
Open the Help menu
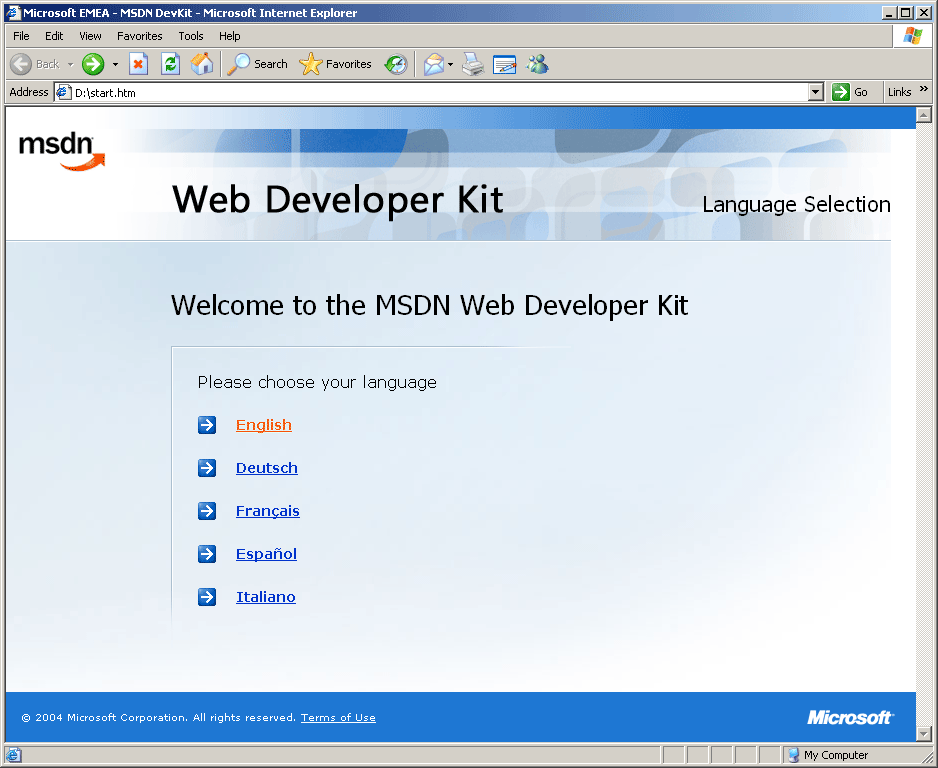tap(229, 36)
